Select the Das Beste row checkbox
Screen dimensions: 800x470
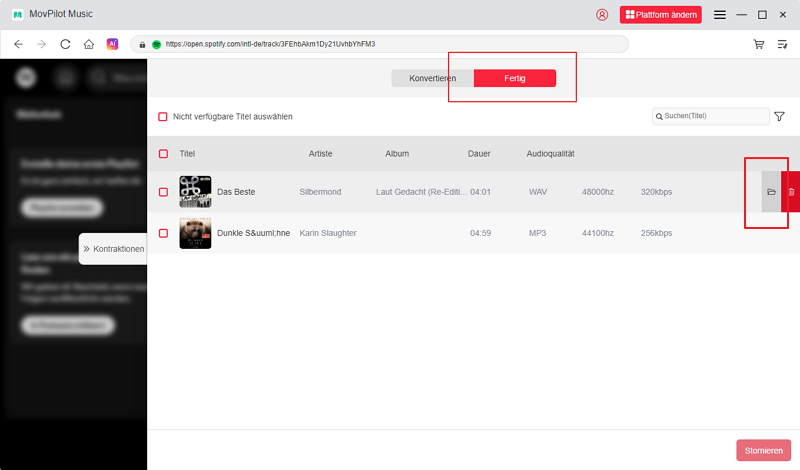(163, 191)
